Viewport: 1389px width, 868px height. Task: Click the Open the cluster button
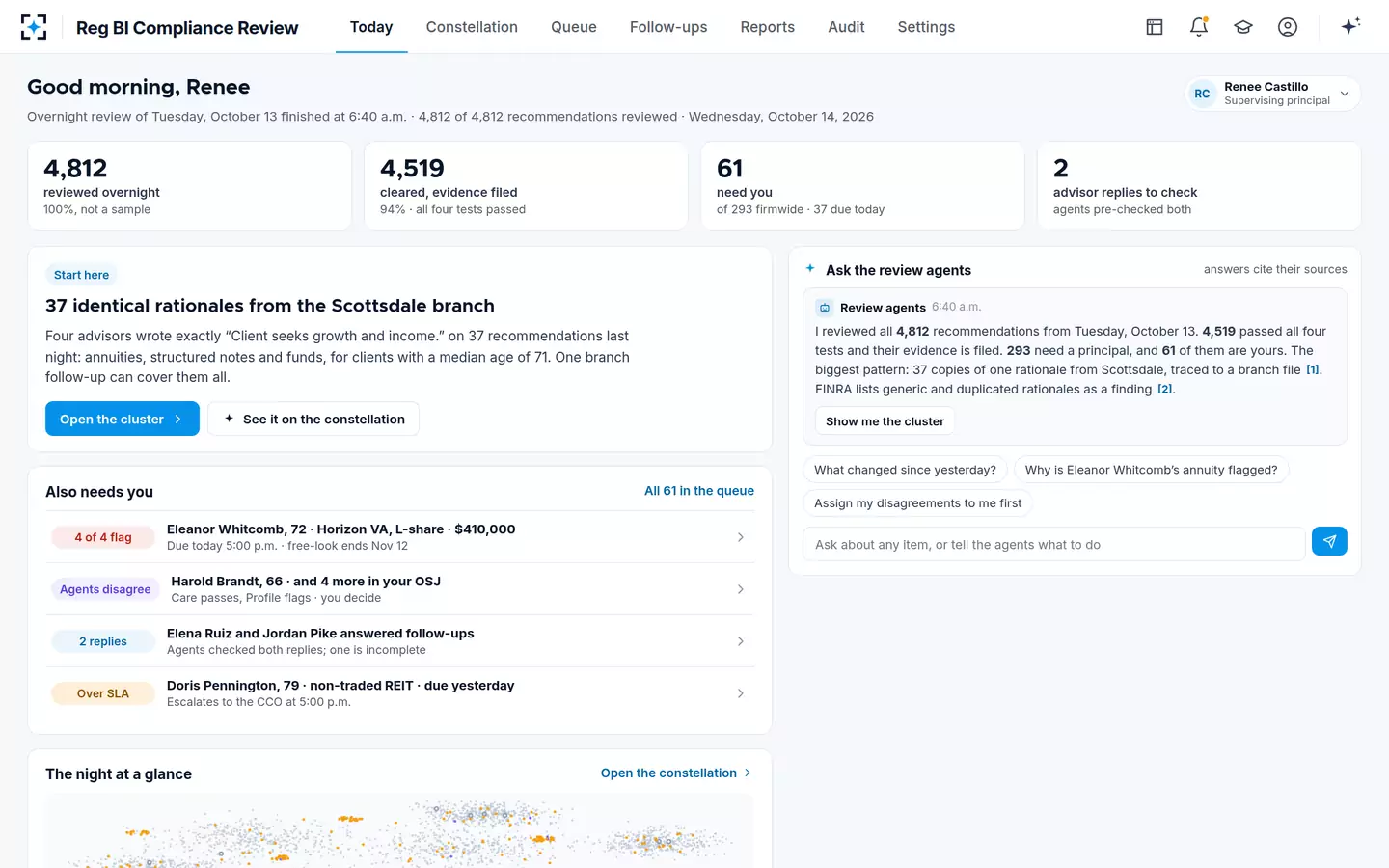[x=123, y=419]
